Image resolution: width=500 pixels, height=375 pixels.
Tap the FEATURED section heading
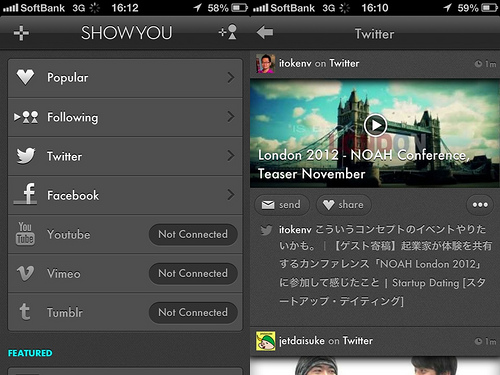[30, 353]
